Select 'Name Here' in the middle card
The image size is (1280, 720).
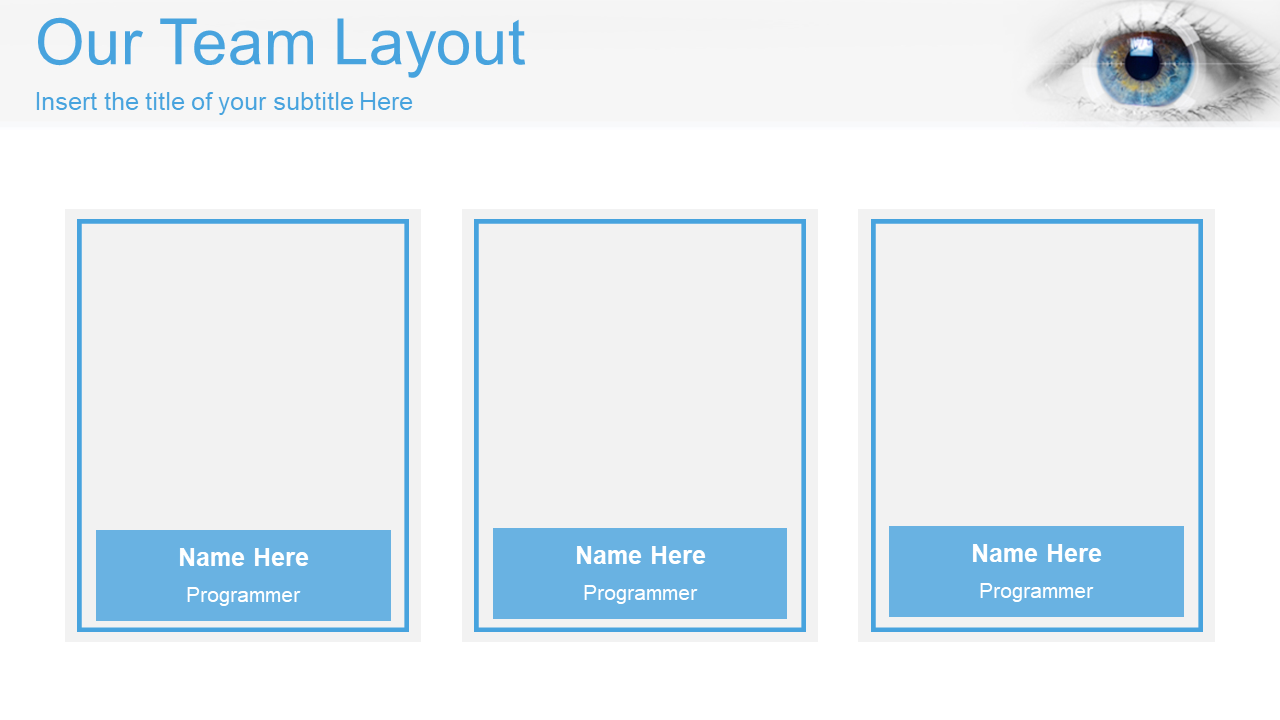(640, 555)
